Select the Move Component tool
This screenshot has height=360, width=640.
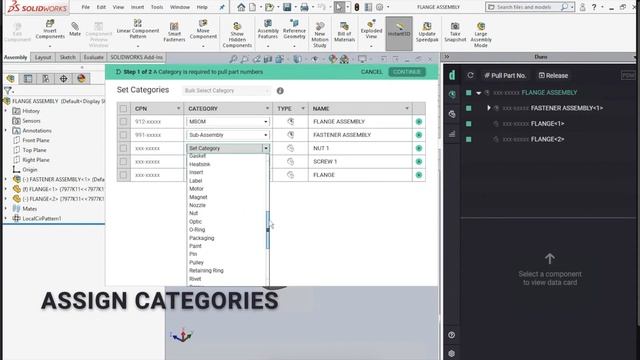203,29
